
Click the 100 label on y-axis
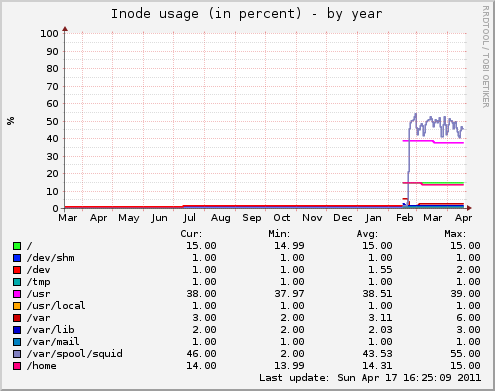click(49, 34)
